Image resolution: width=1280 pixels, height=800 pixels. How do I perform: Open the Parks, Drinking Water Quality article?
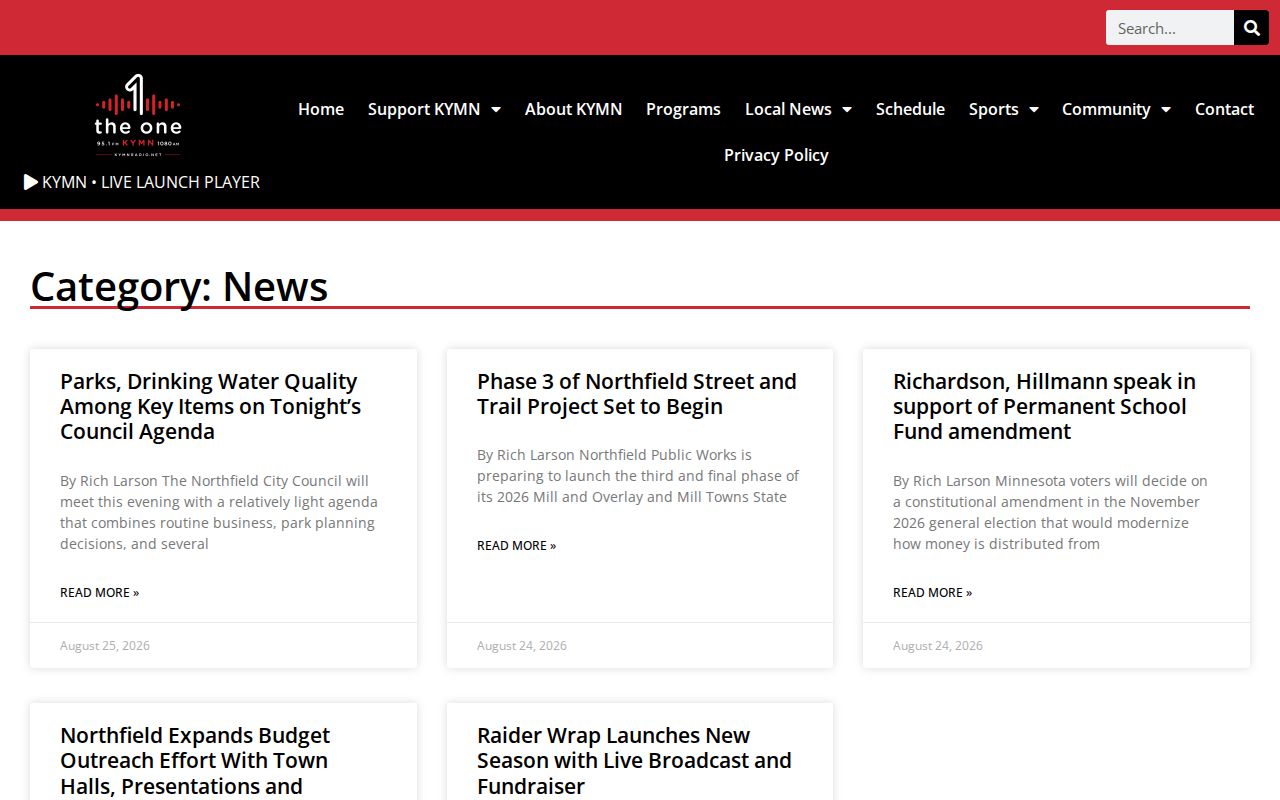click(x=210, y=406)
